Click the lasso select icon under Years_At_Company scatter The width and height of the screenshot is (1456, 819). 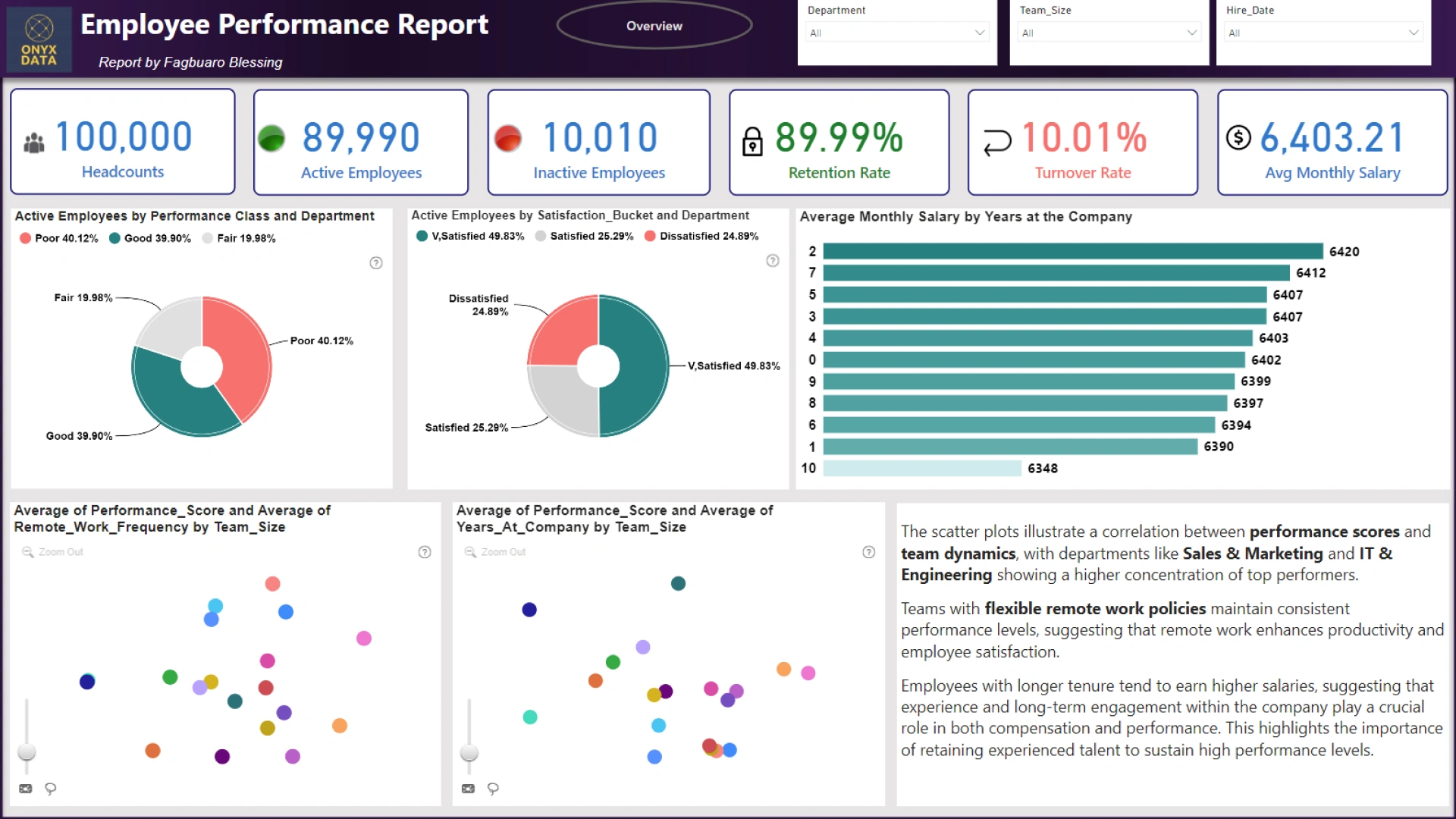(x=493, y=789)
